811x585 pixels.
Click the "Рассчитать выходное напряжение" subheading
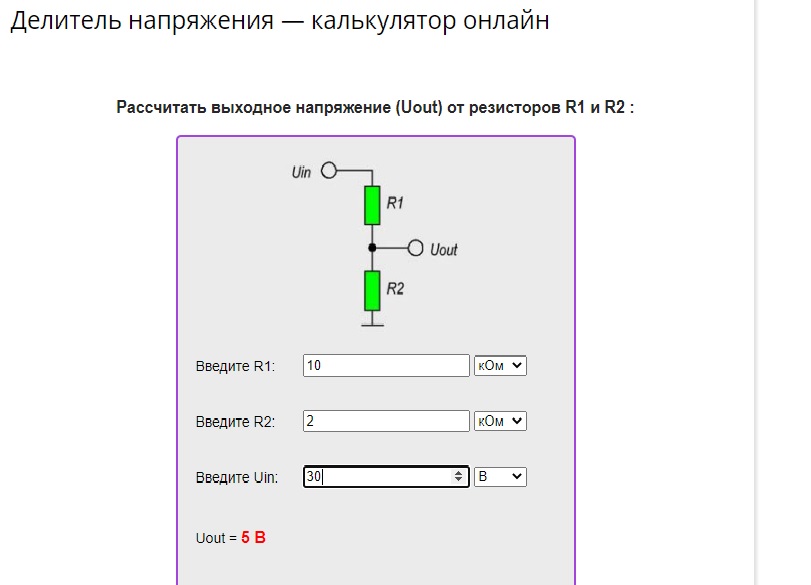375,107
